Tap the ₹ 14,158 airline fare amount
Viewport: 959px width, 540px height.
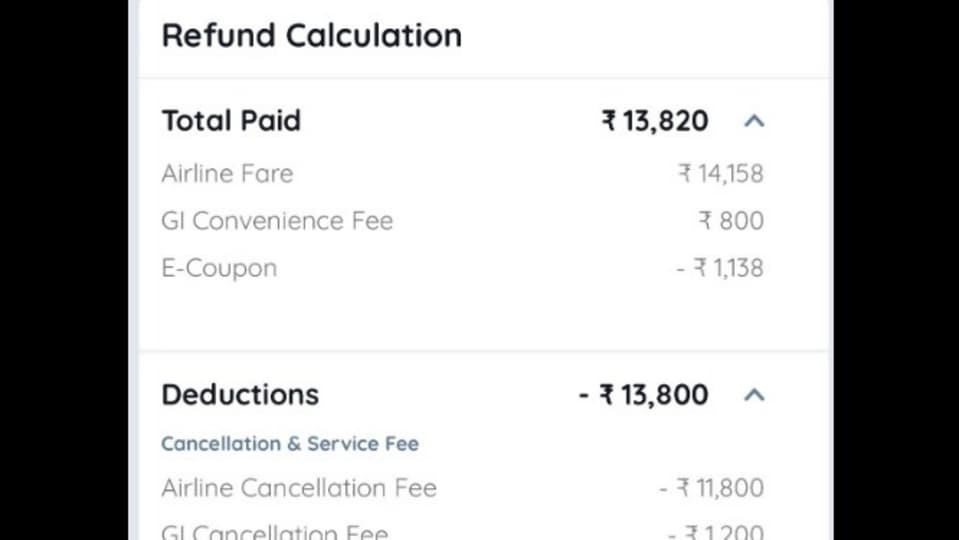coord(721,174)
